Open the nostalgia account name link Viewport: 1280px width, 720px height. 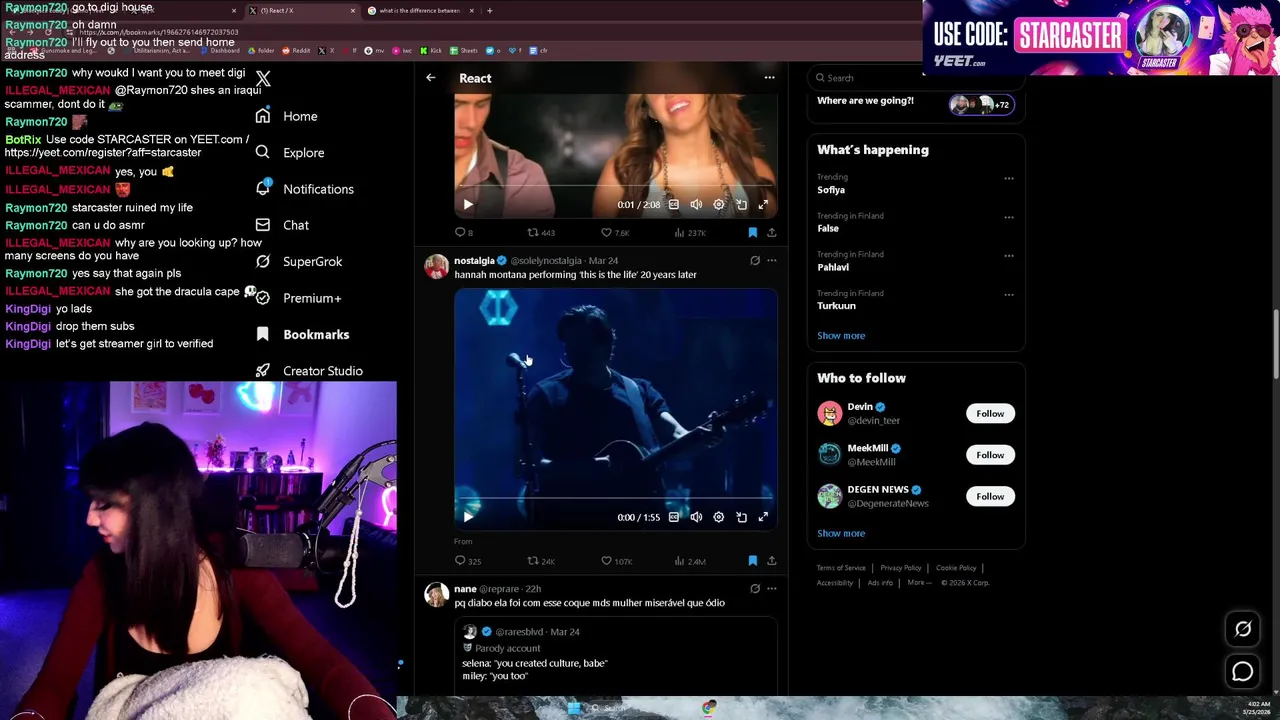[x=475, y=261]
